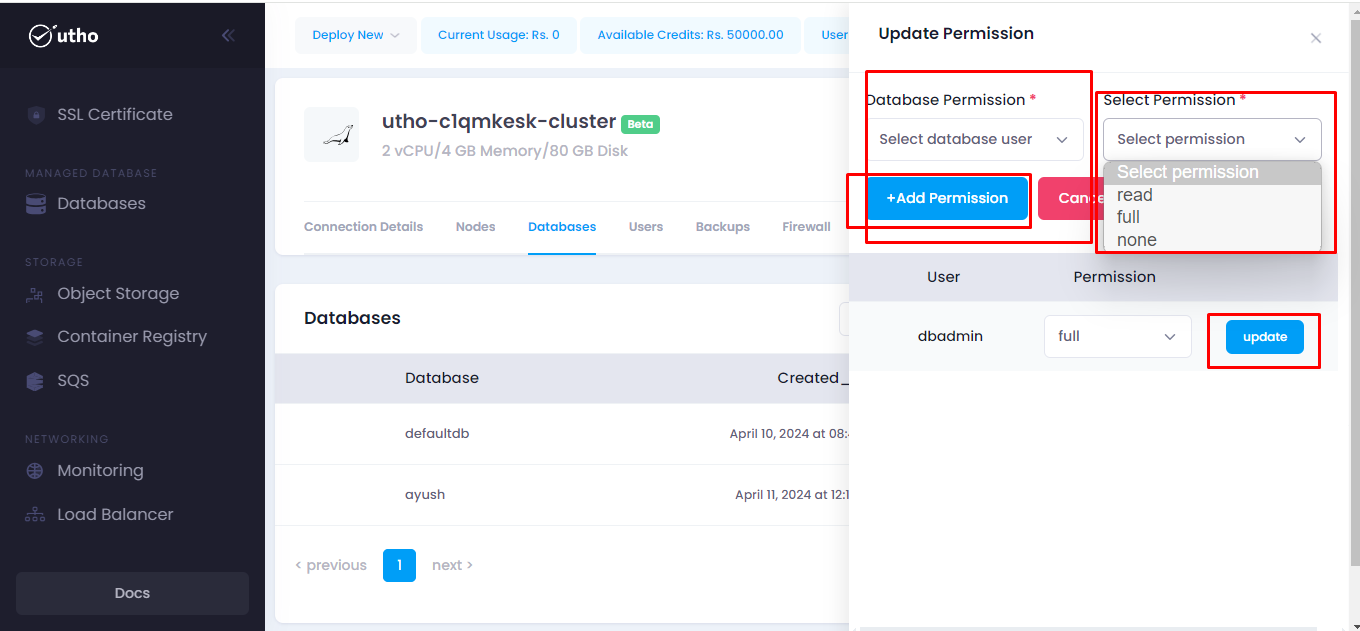Choose 'Select permission' placeholder option
This screenshot has width=1360, height=631.
1212,172
